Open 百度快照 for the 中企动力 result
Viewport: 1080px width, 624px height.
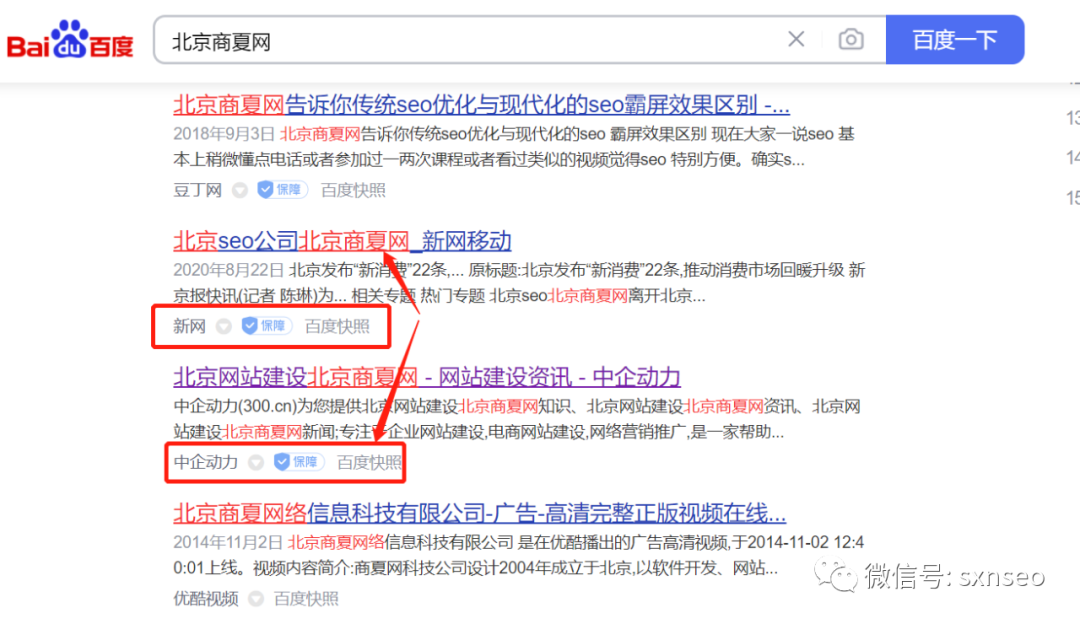[369, 462]
